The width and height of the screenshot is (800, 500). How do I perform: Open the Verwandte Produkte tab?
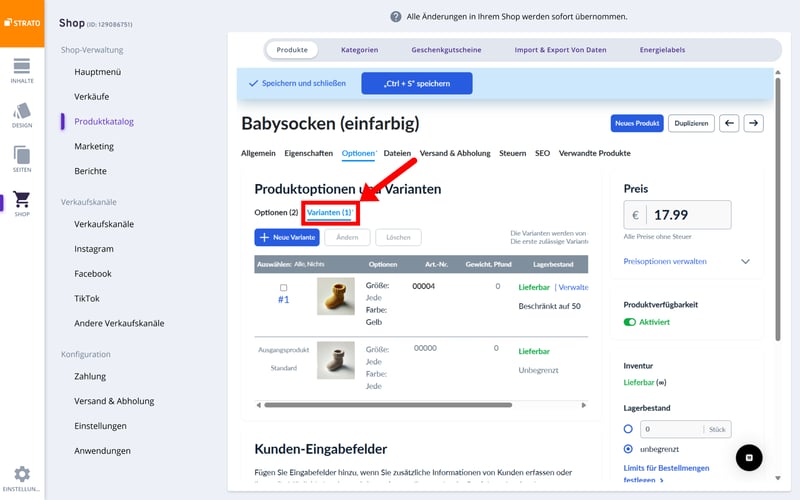coord(594,153)
